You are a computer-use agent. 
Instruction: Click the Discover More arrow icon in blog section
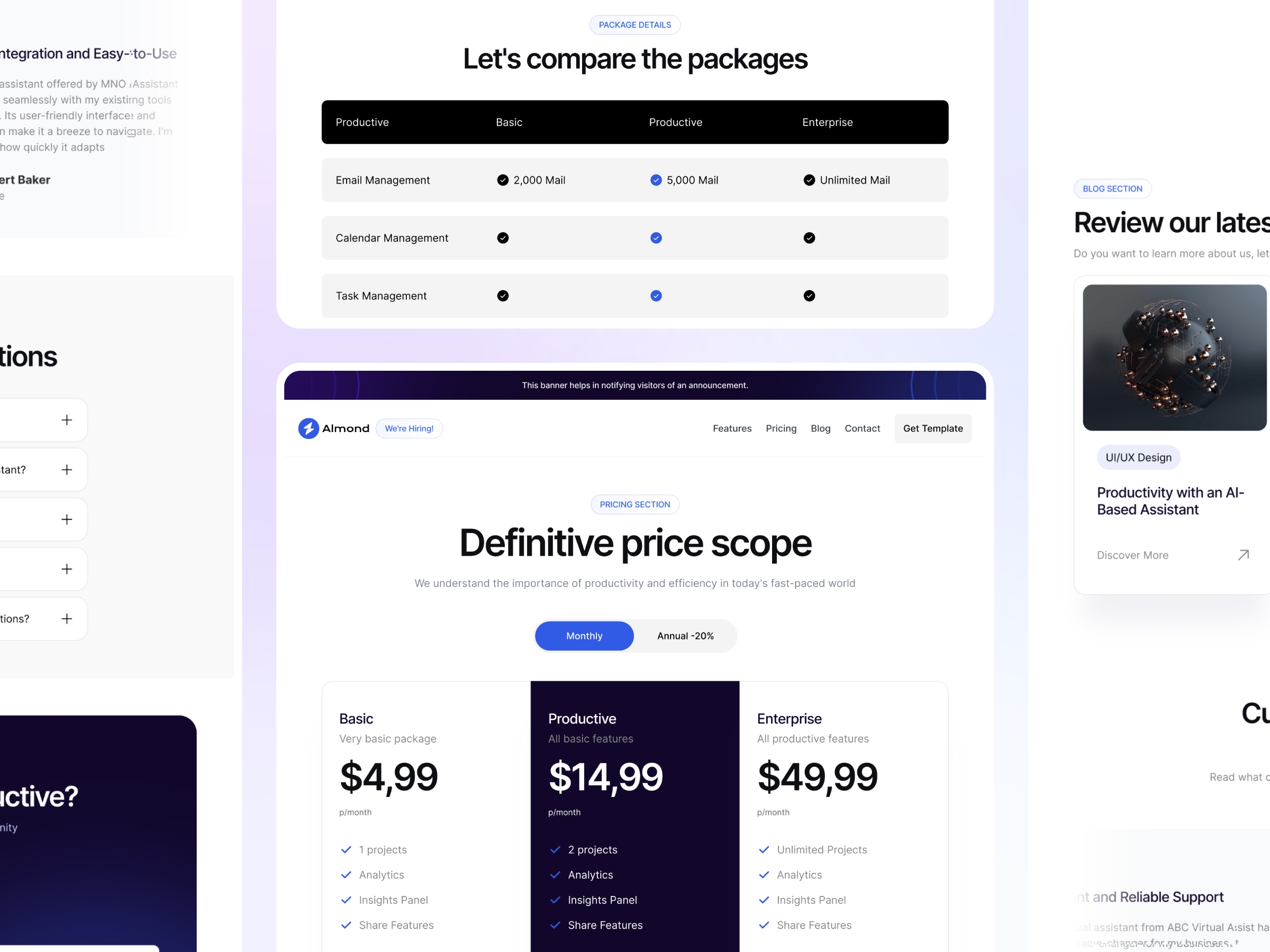pyautogui.click(x=1243, y=554)
